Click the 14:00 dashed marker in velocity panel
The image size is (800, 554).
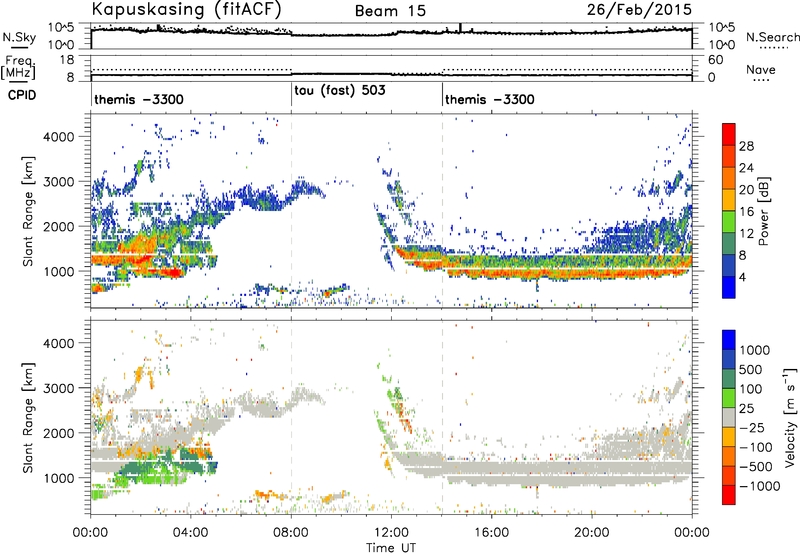tap(442, 418)
